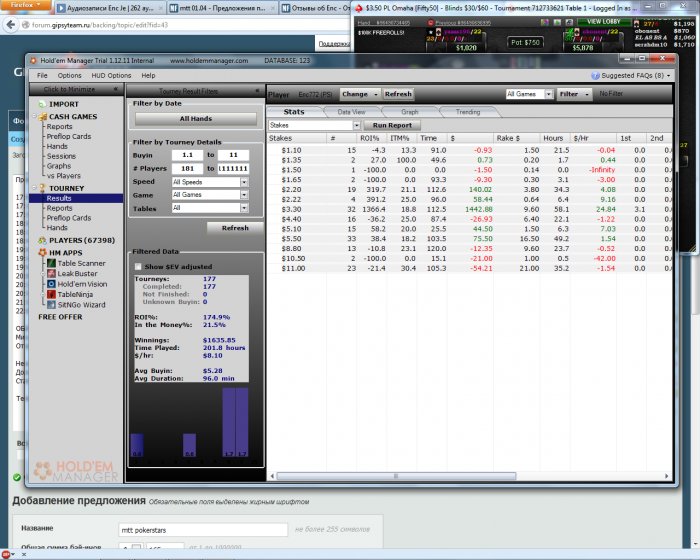Screen dimensions: 700x560
Task: Click the Buyin maximum field 11
Action: 233,155
